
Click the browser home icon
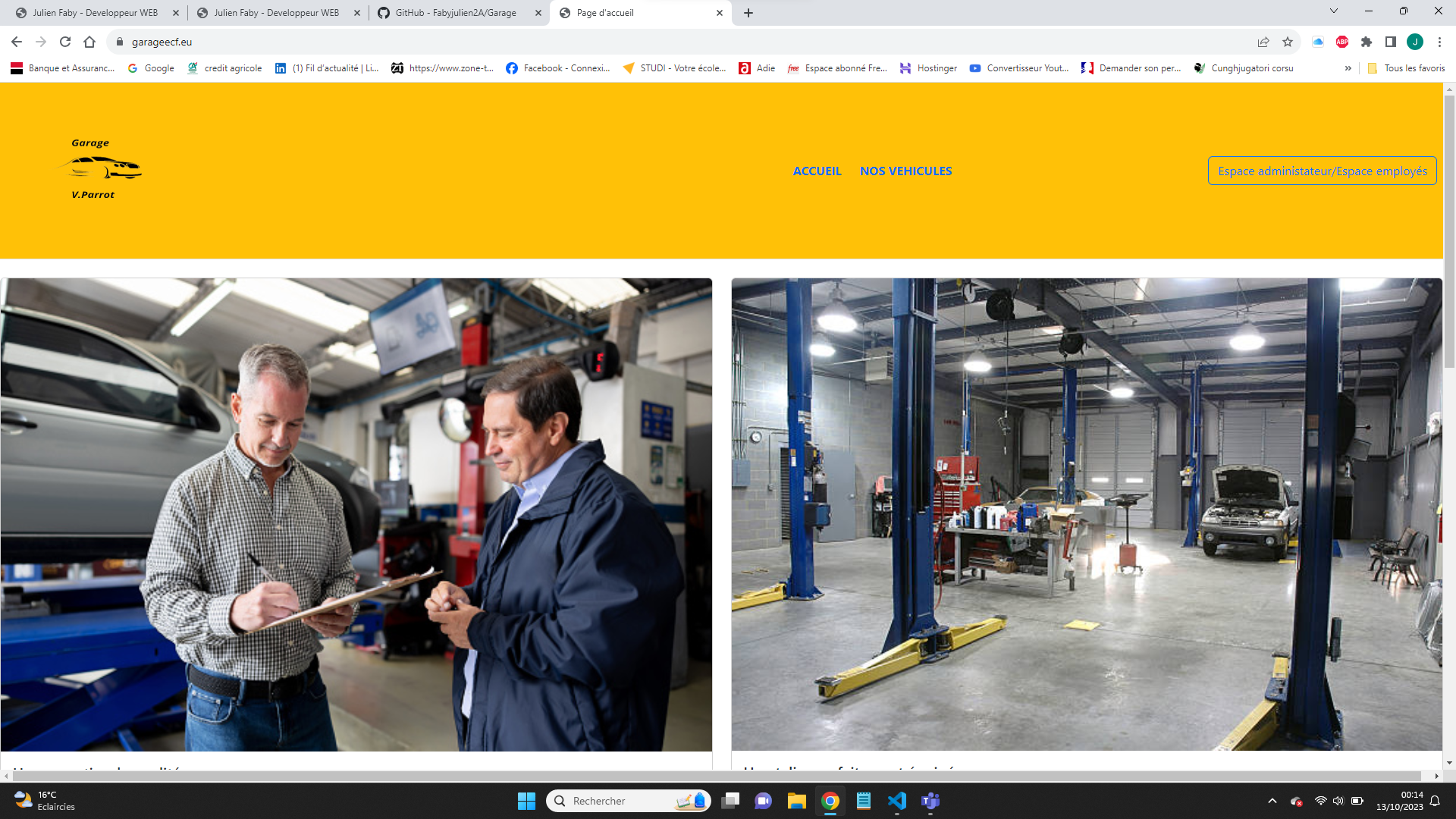point(89,42)
